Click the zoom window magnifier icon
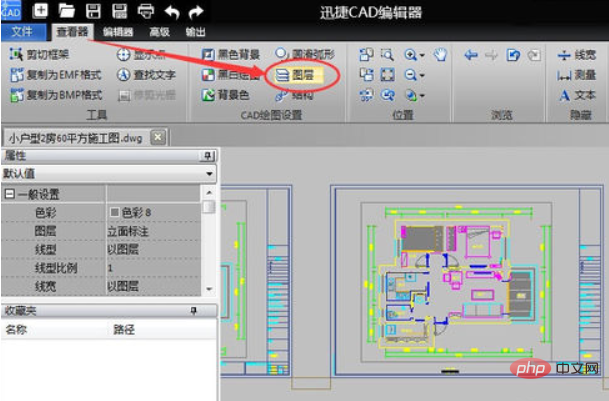The height and width of the screenshot is (401, 609). (x=387, y=55)
